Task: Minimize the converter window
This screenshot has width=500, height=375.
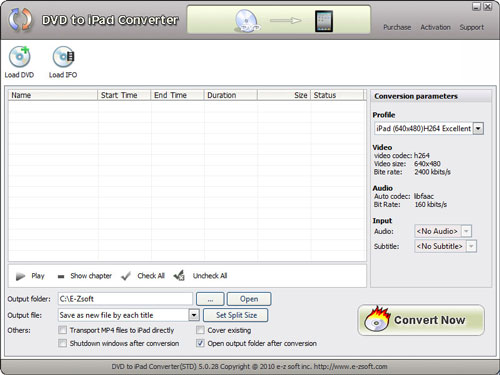Action: (x=476, y=6)
